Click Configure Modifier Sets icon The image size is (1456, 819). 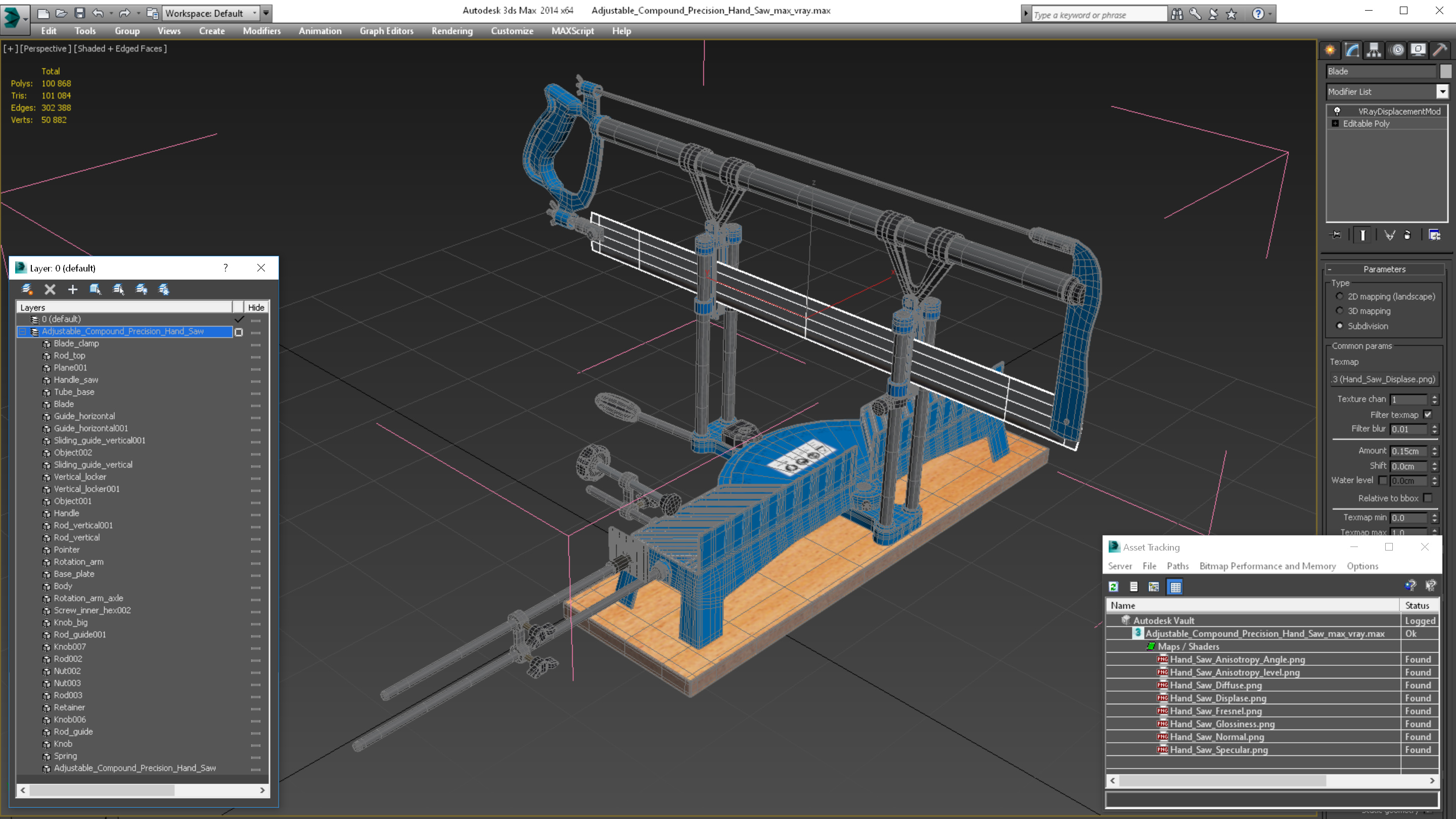pyautogui.click(x=1435, y=235)
